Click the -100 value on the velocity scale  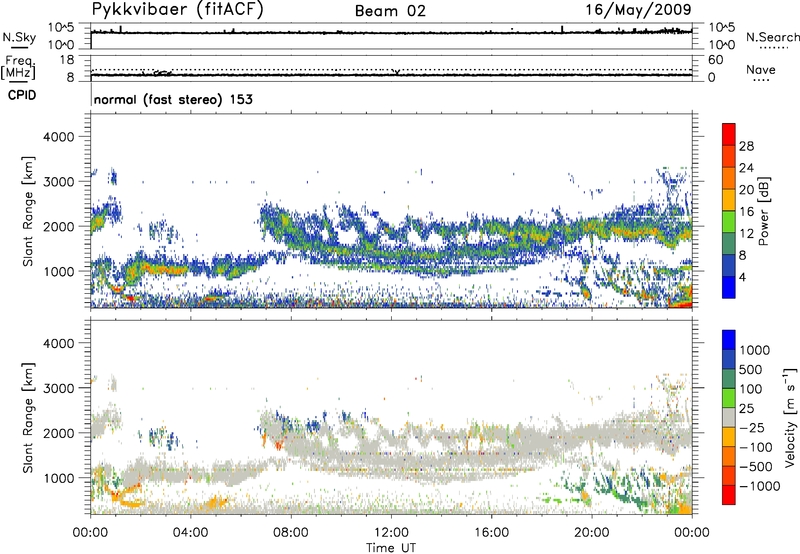click(x=756, y=447)
